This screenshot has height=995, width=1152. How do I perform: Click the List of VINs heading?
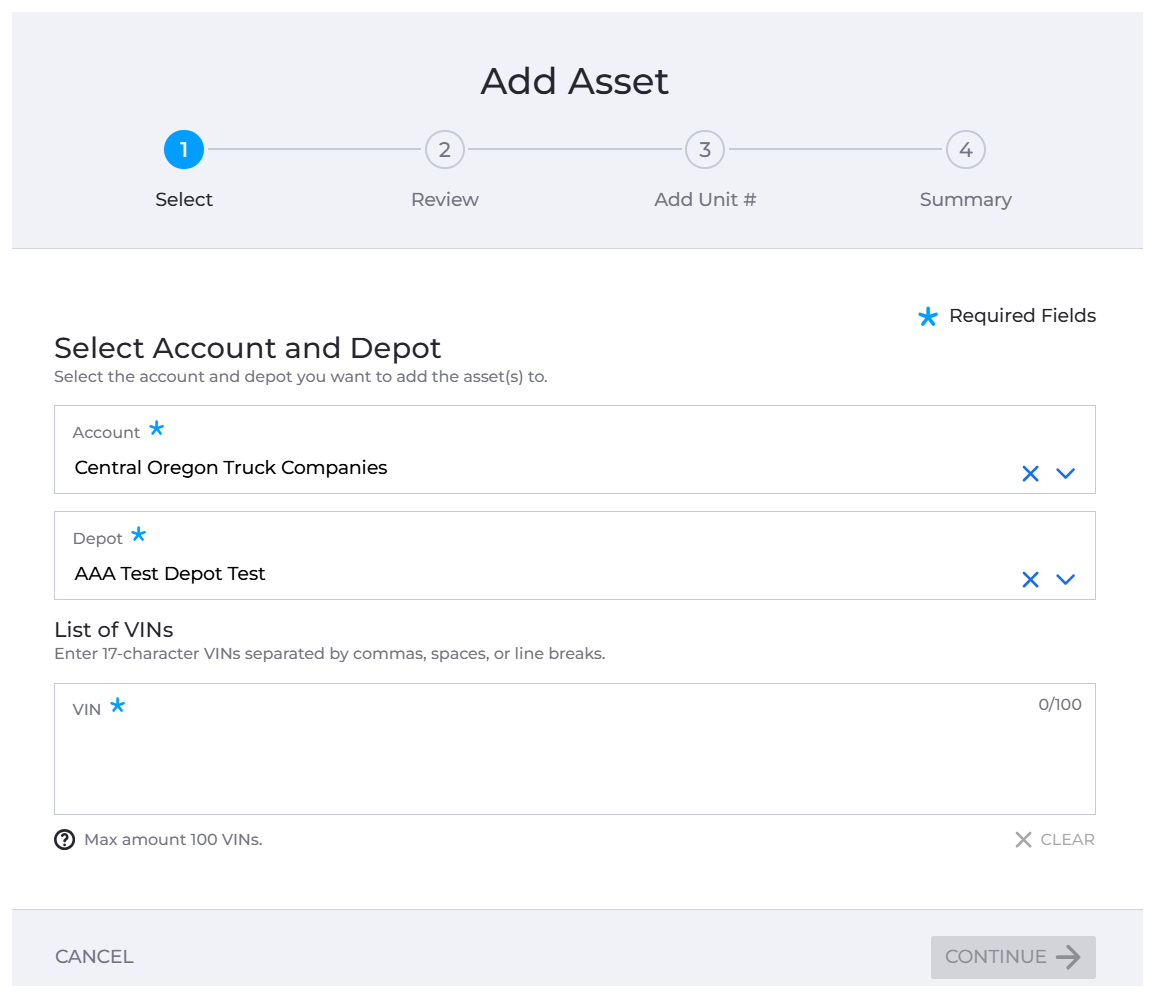pyautogui.click(x=114, y=630)
